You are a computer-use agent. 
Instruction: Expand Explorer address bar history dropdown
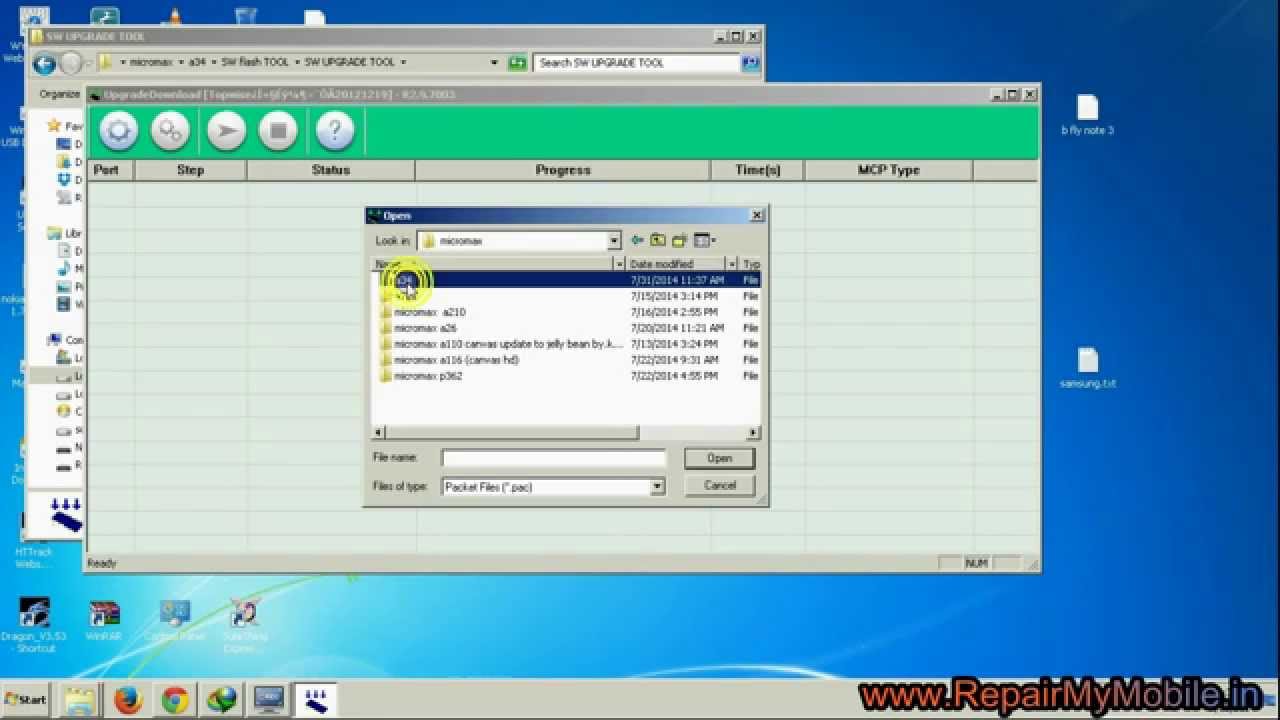pyautogui.click(x=494, y=62)
